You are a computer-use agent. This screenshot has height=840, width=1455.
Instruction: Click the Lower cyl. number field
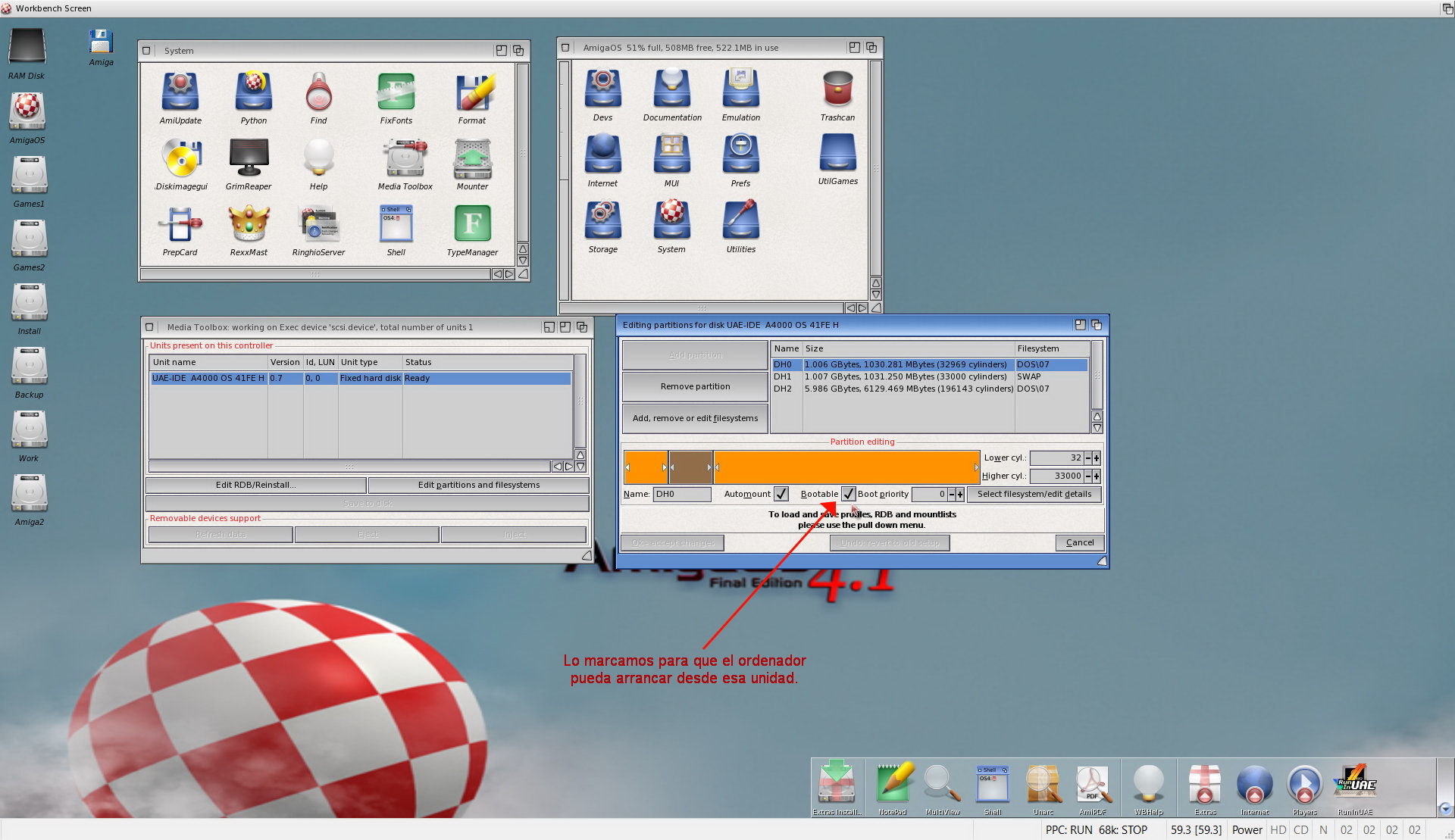1056,458
